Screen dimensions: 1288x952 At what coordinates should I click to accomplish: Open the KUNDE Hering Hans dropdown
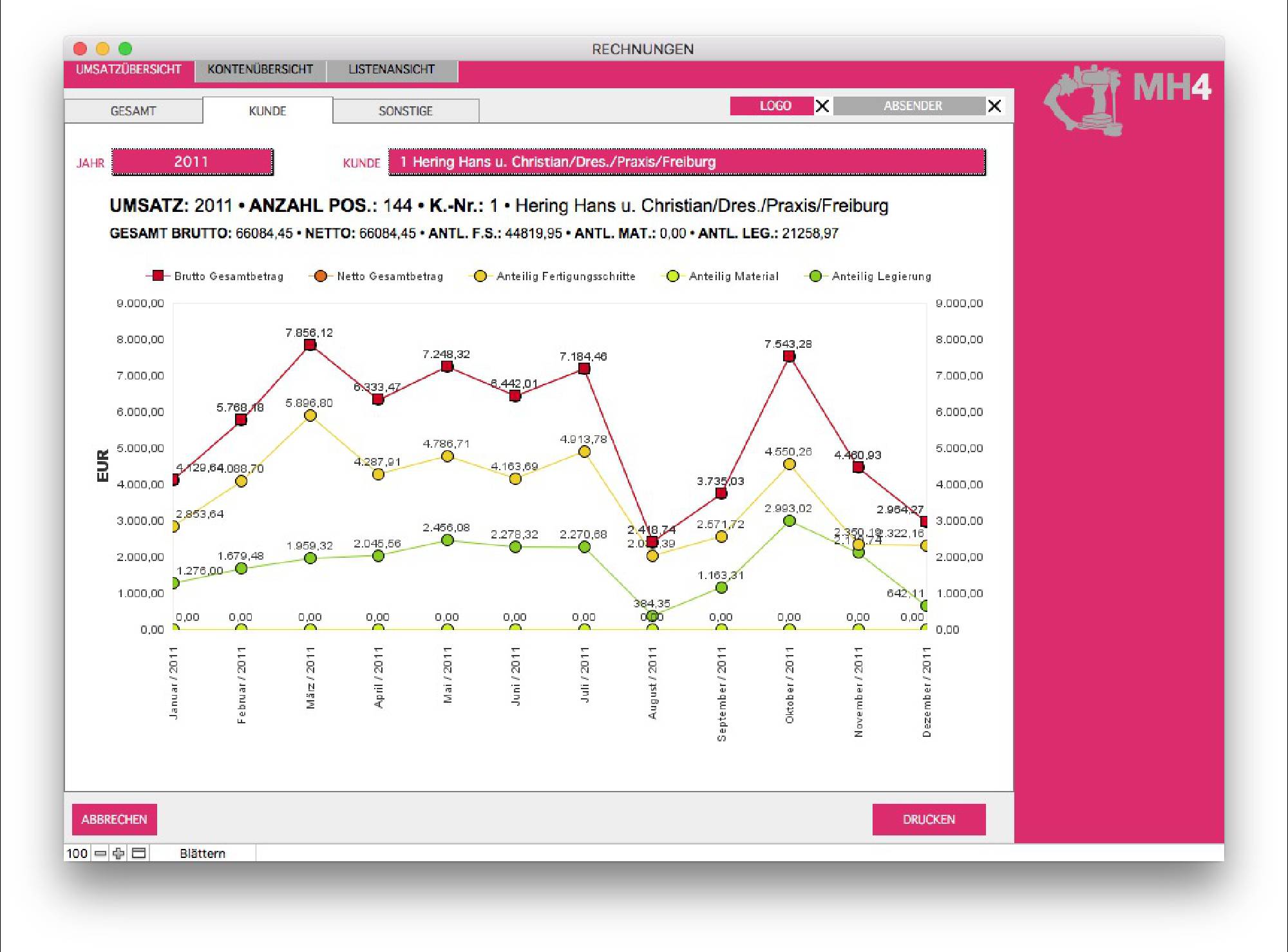click(687, 162)
